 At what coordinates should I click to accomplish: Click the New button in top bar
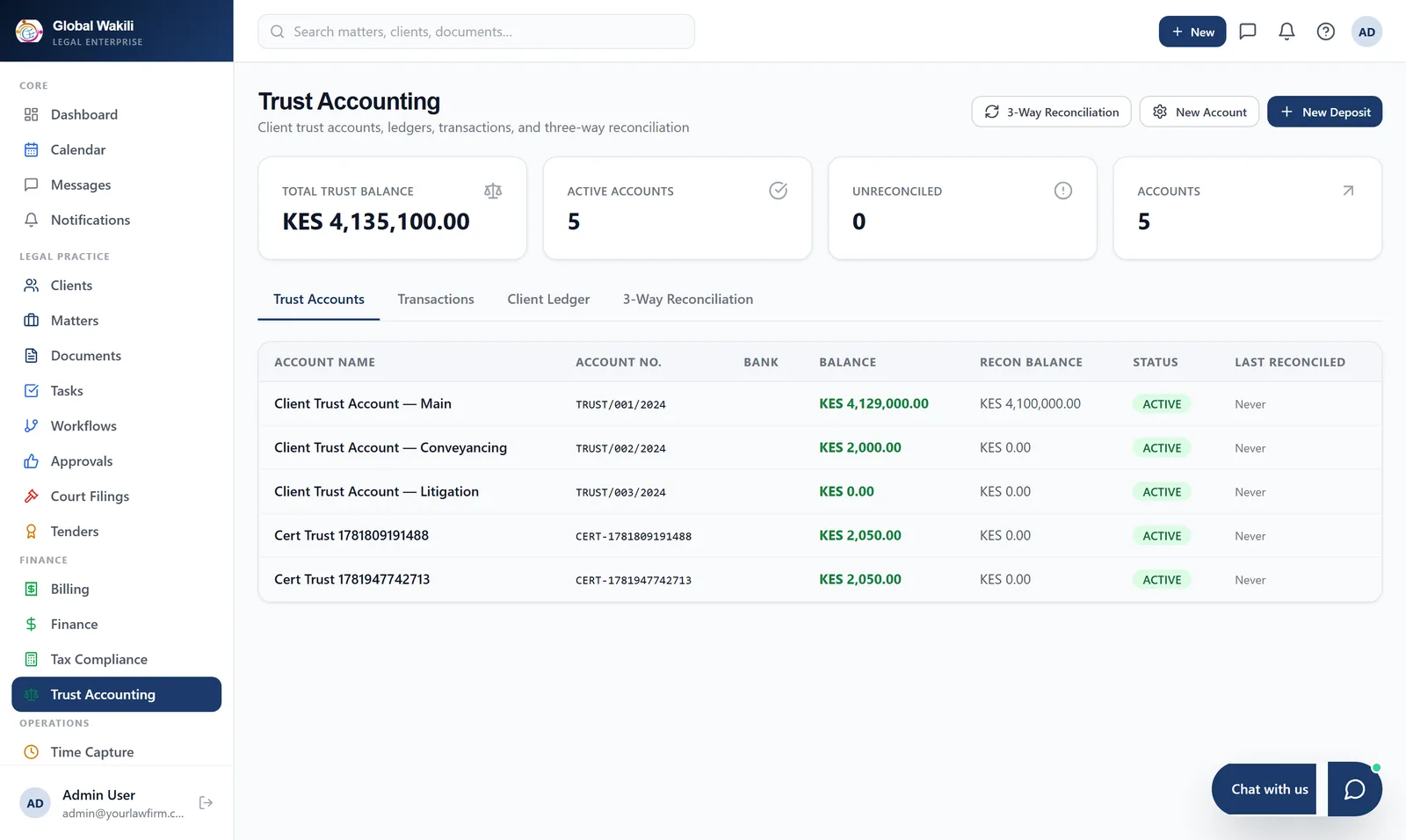point(1192,32)
